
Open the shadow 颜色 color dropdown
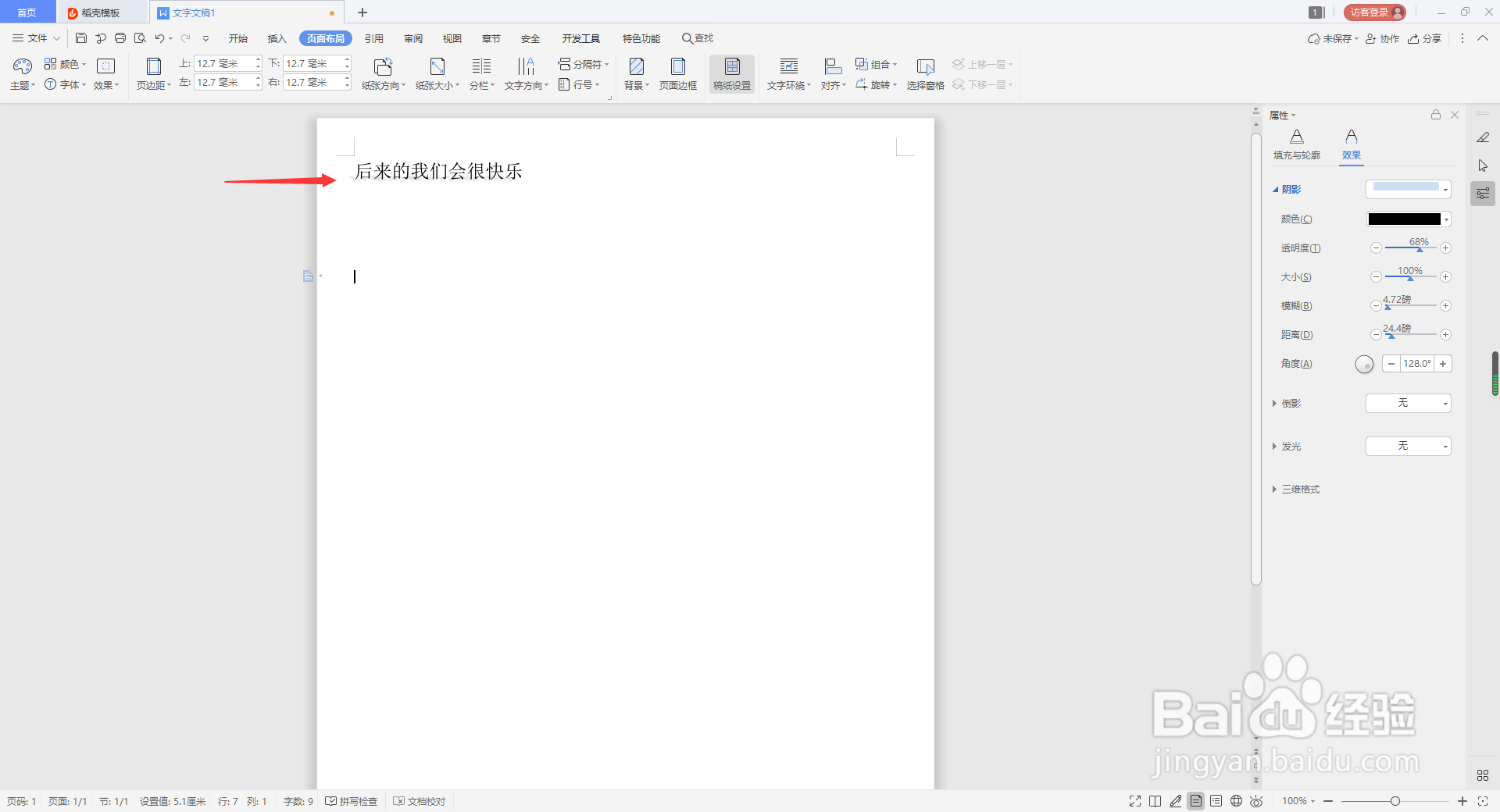pos(1409,219)
